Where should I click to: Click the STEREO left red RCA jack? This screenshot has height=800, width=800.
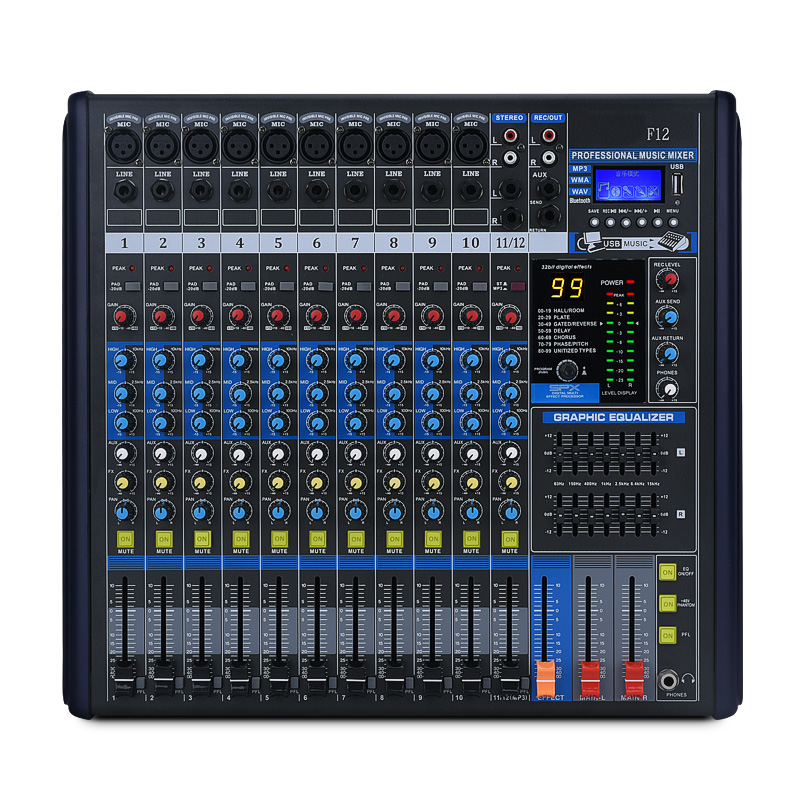click(x=510, y=135)
